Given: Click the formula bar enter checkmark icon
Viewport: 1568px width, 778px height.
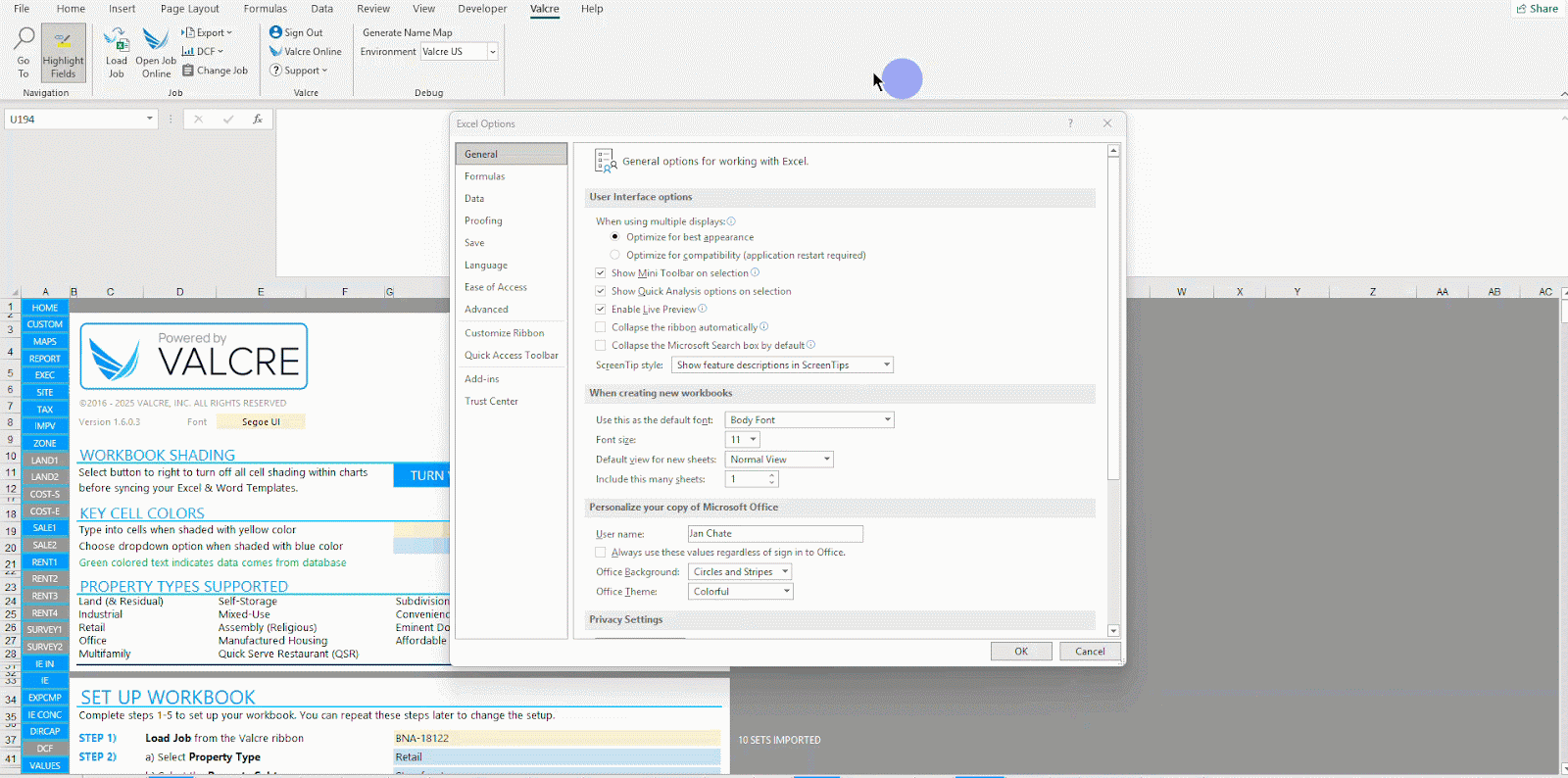Looking at the screenshot, I should [228, 119].
